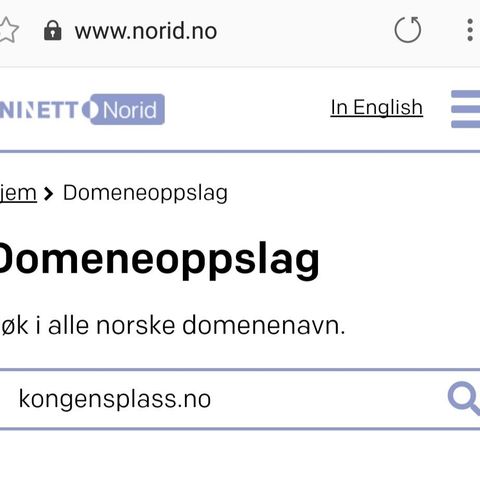480x480 pixels.
Task: Click the blank toolbar space before the reload icon
Action: [305, 30]
